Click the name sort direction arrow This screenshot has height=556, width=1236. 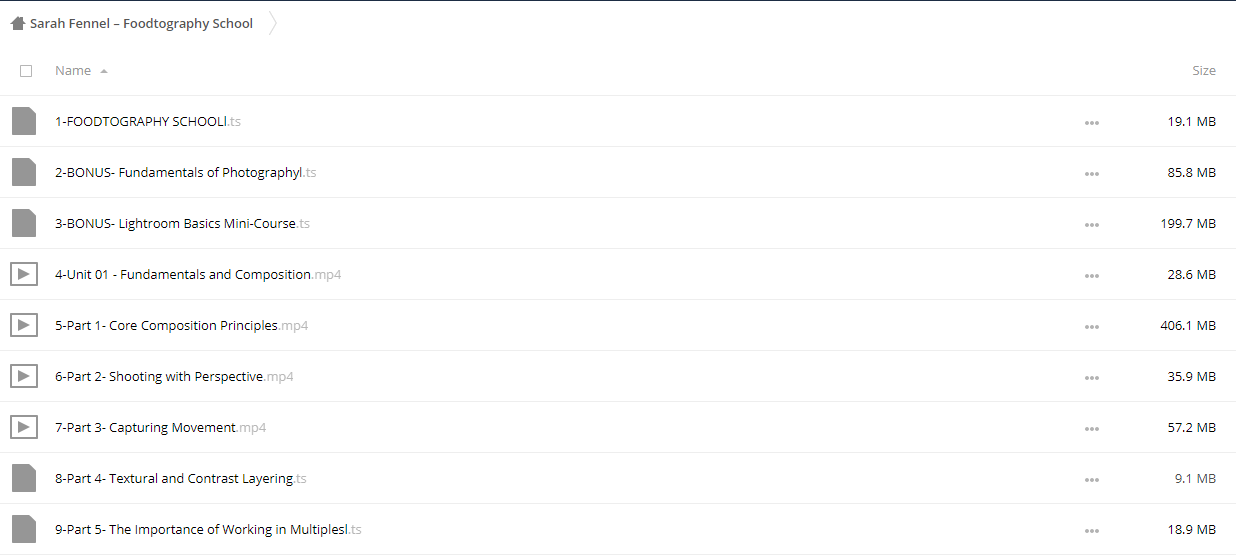(104, 71)
